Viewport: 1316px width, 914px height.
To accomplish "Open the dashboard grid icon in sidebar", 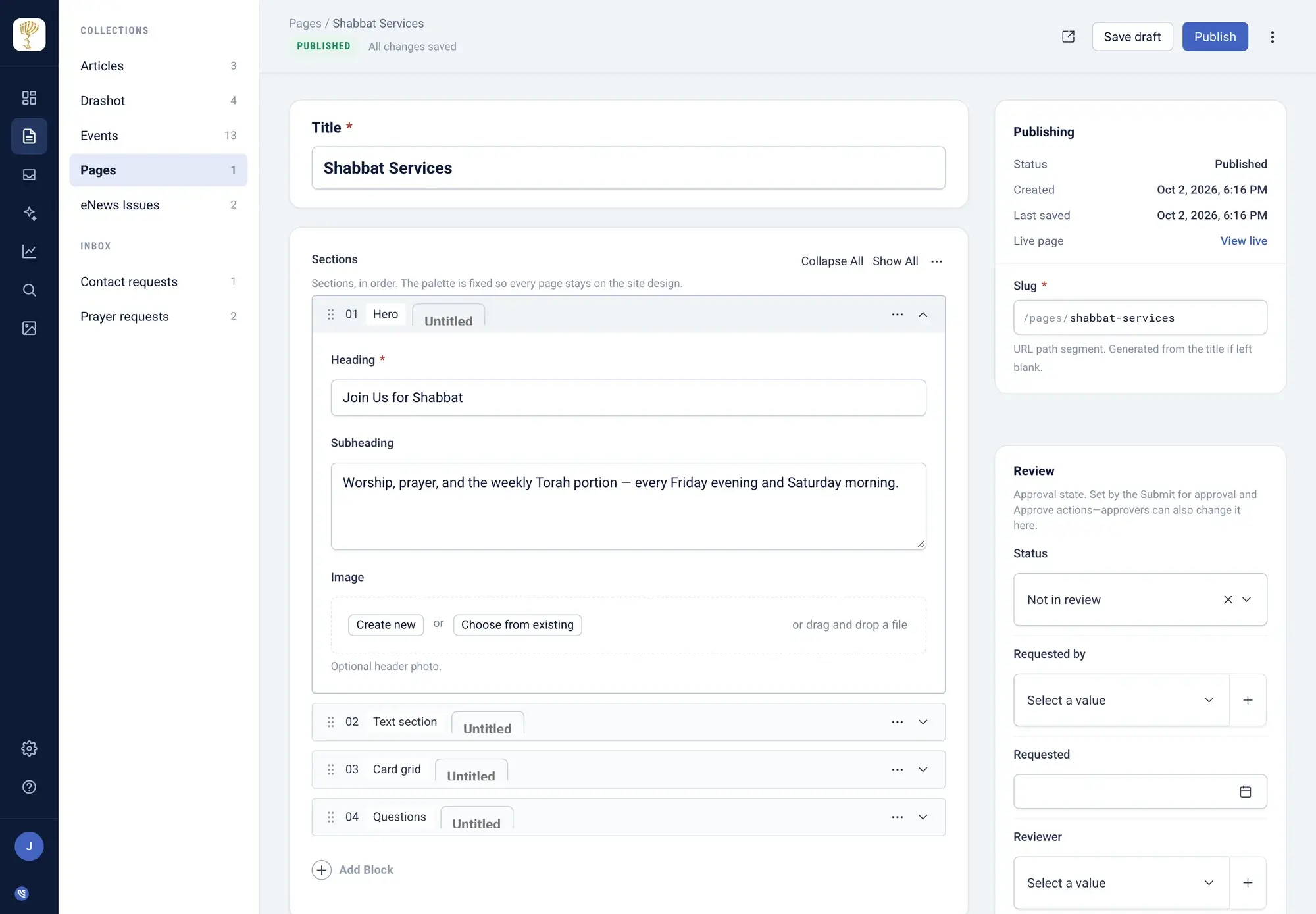I will 29,98.
